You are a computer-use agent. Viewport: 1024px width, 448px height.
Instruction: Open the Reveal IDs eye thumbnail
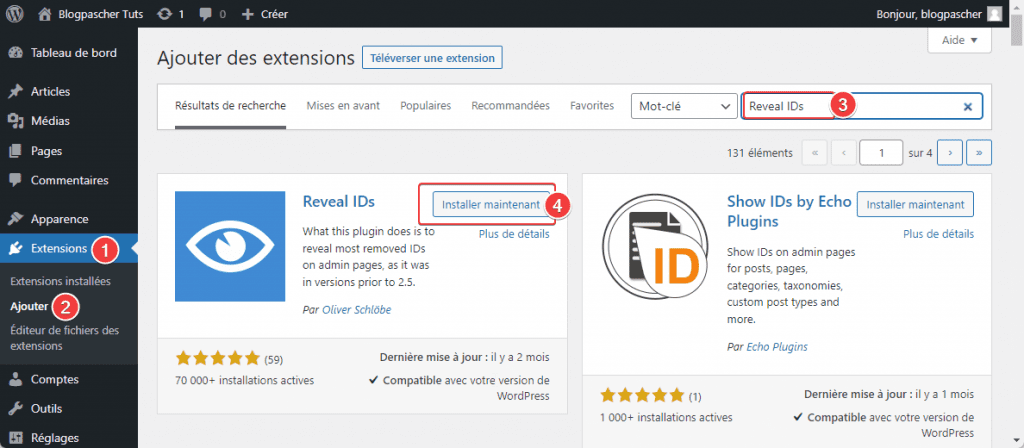tap(231, 246)
